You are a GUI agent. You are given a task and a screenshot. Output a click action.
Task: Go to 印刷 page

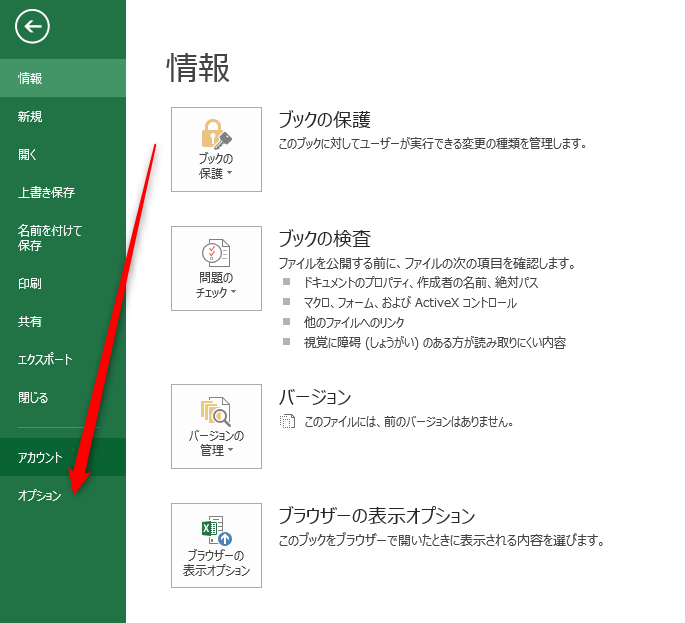click(x=63, y=284)
